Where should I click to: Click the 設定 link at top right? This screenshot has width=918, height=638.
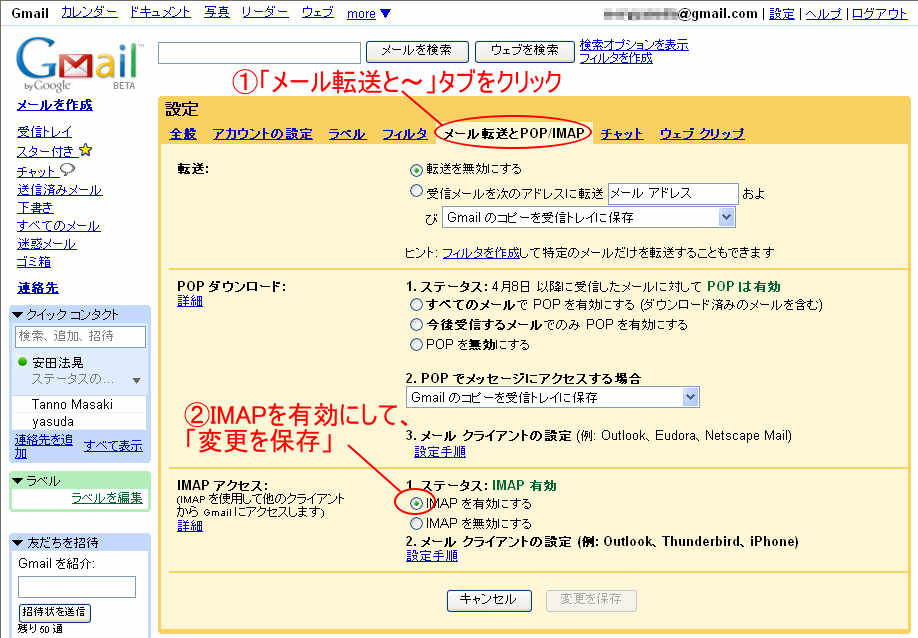coord(782,13)
